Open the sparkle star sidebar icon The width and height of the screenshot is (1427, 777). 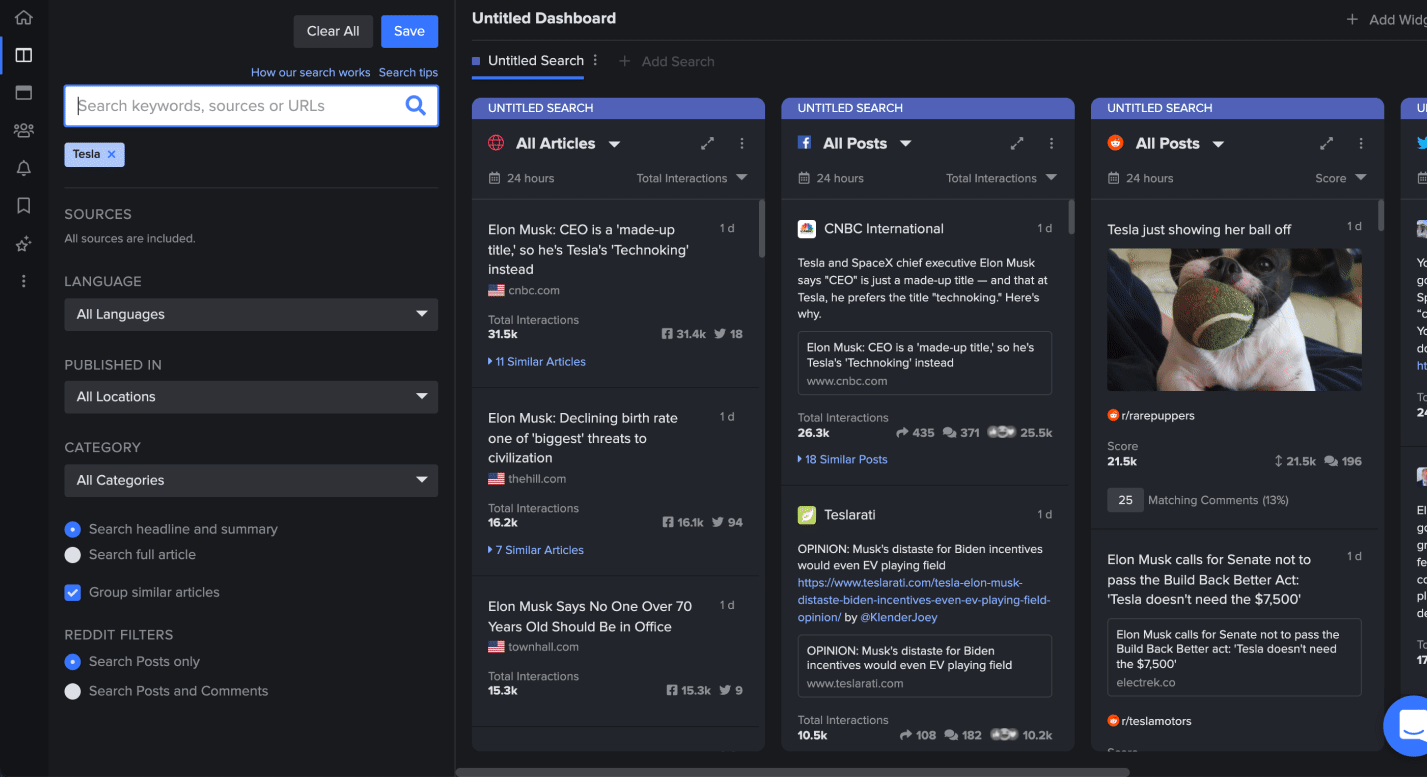click(23, 244)
